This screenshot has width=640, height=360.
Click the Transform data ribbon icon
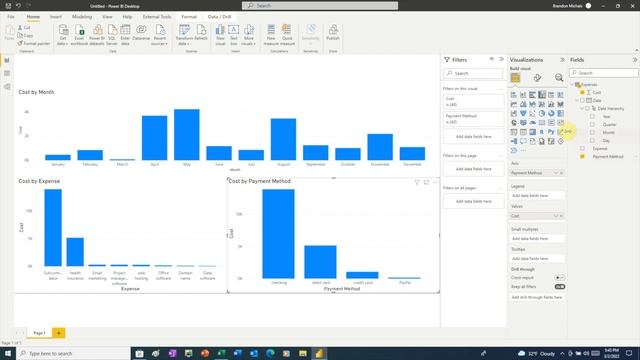tap(184, 35)
